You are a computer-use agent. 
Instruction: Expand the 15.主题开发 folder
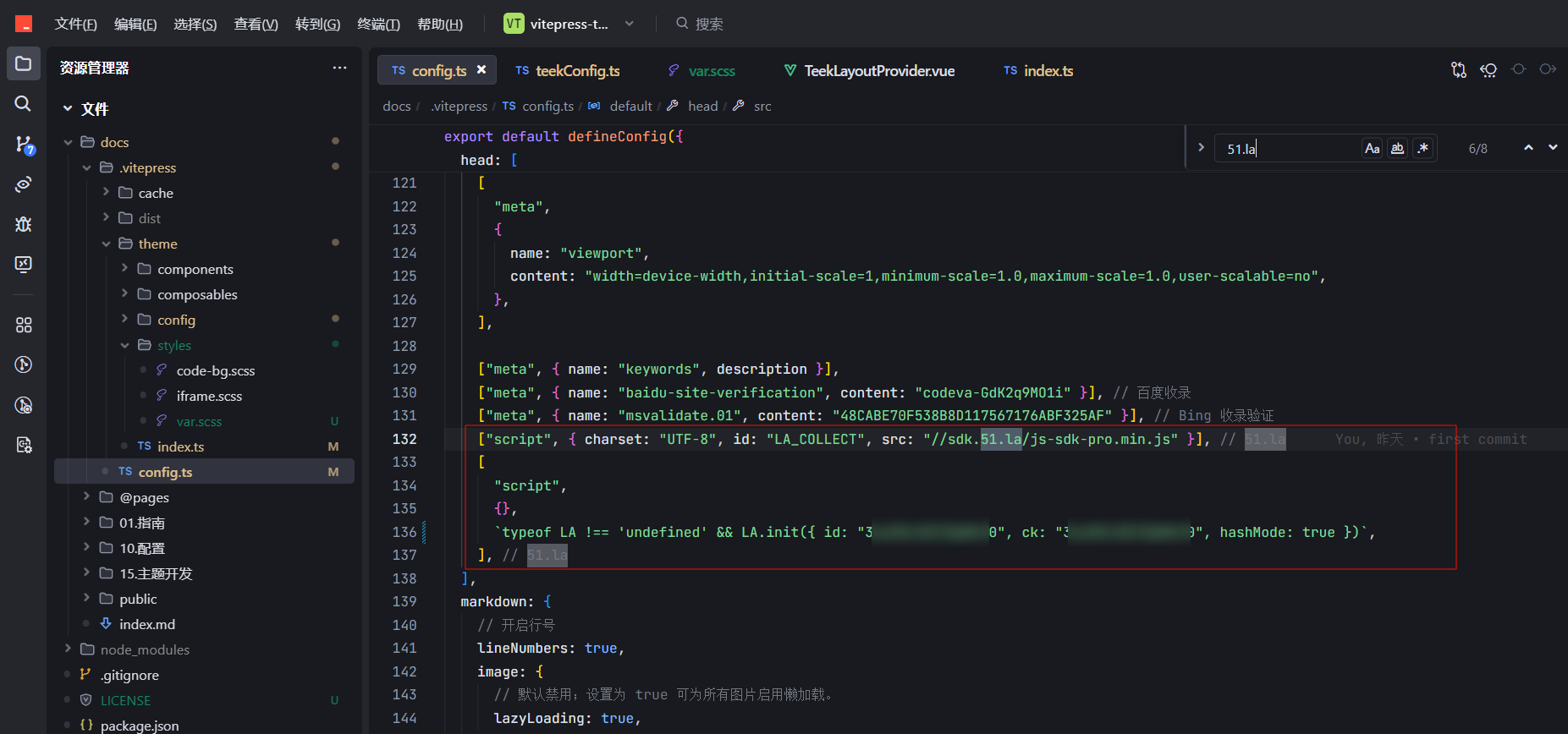click(x=86, y=573)
